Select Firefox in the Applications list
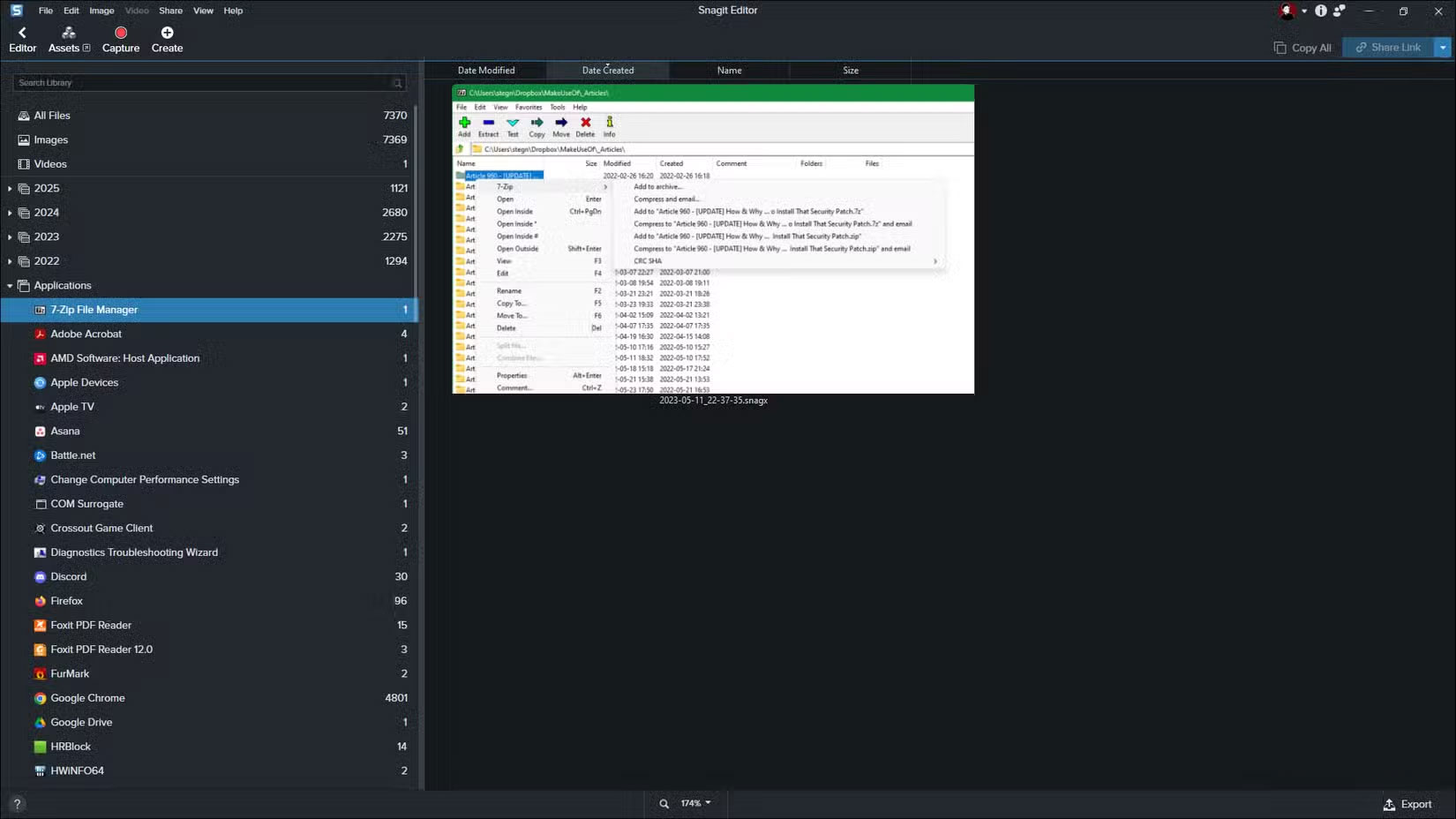Screen dimensions: 1456x819 (x=66, y=601)
